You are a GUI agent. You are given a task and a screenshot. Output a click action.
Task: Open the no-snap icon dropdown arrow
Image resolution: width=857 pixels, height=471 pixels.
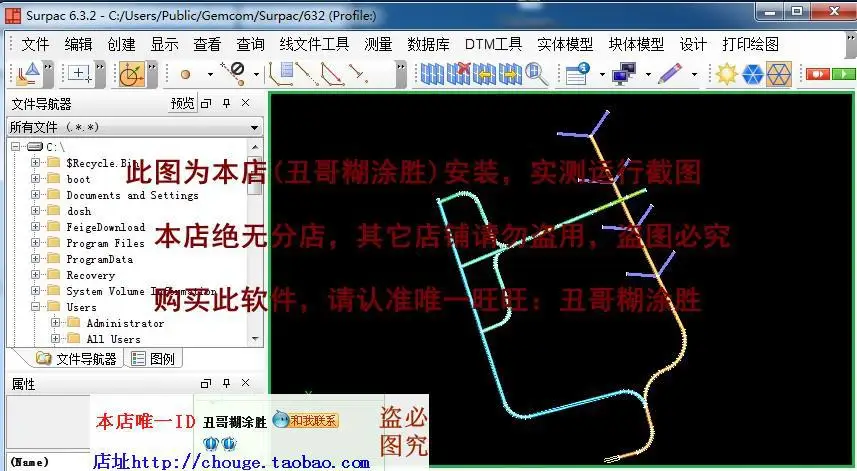point(256,74)
